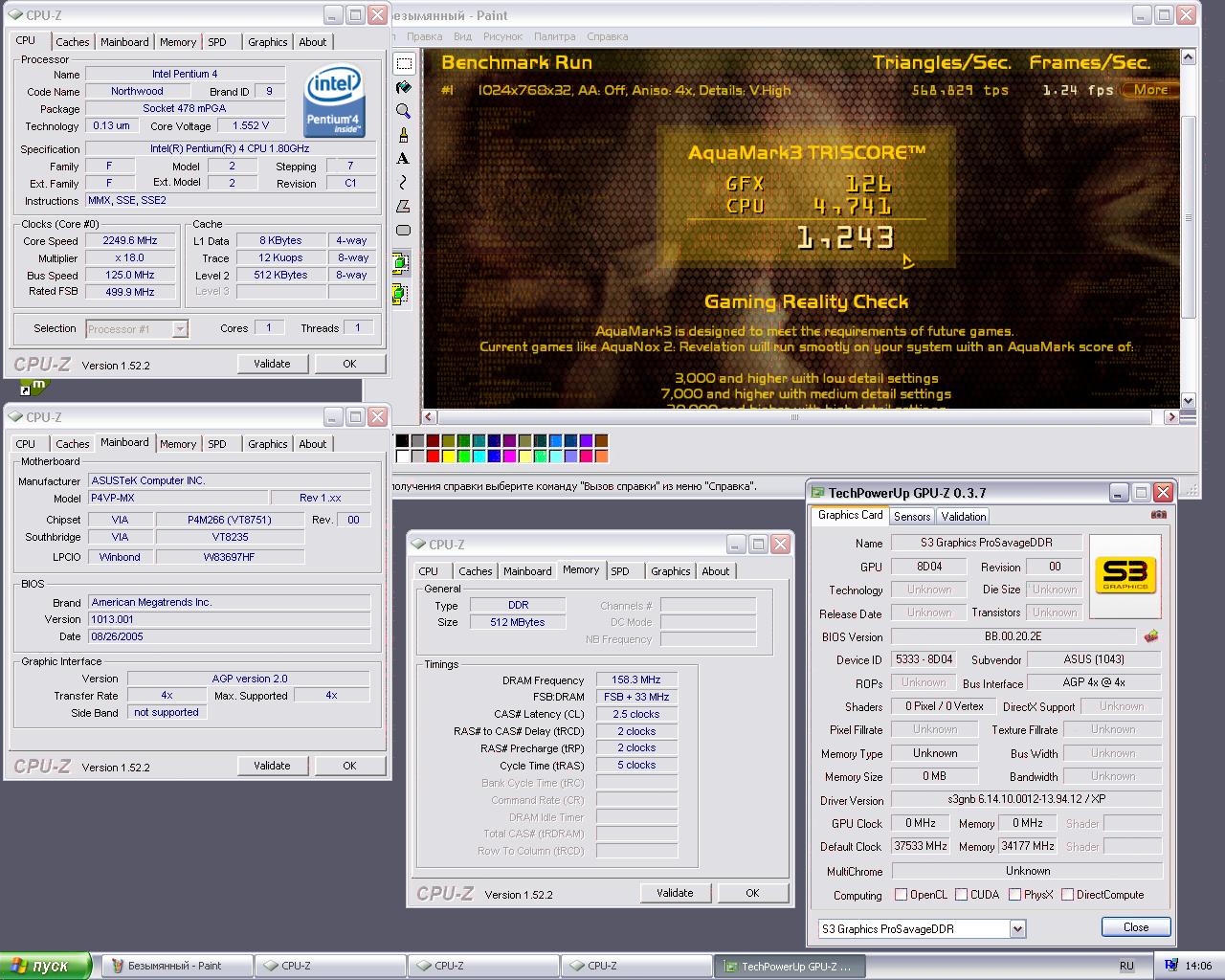
Task: Click the RU language indicator in the tray
Action: (1126, 966)
